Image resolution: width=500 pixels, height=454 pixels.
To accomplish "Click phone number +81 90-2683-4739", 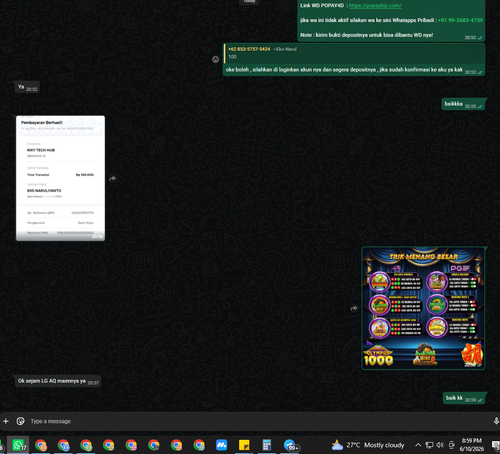I will point(460,20).
